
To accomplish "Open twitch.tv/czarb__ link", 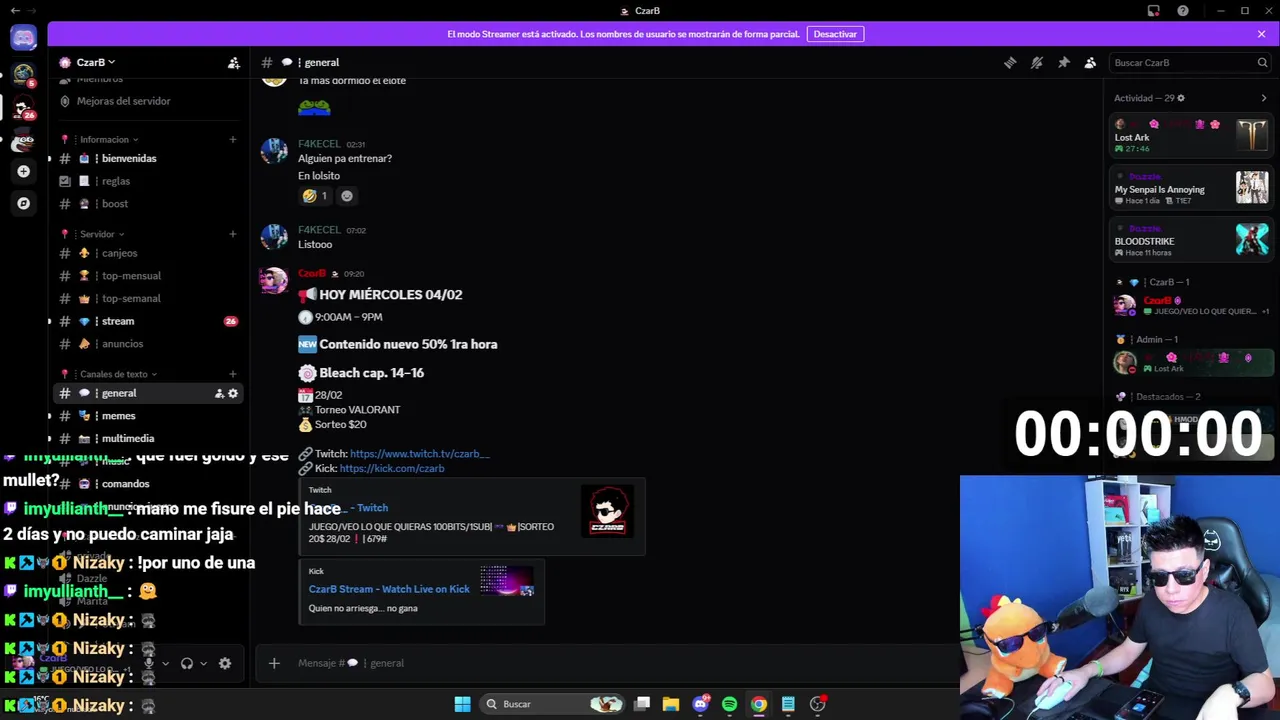I will pyautogui.click(x=419, y=454).
